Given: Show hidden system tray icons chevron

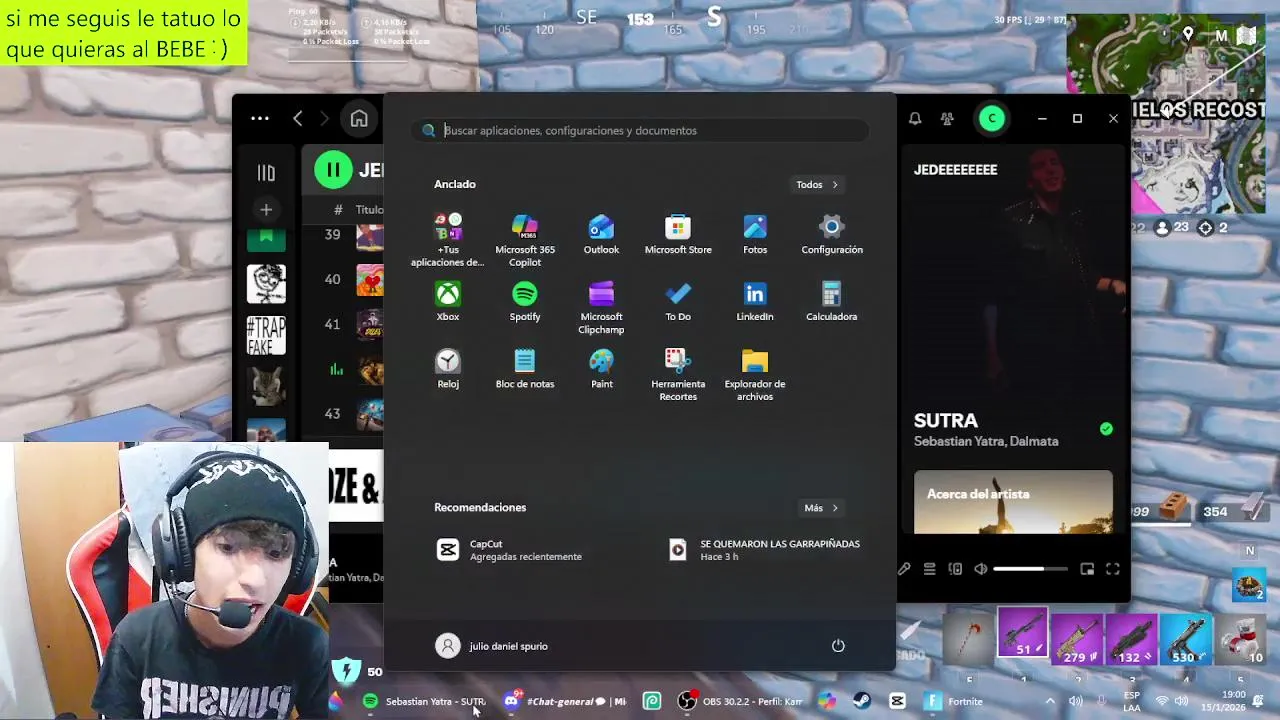Looking at the screenshot, I should click(1050, 702).
